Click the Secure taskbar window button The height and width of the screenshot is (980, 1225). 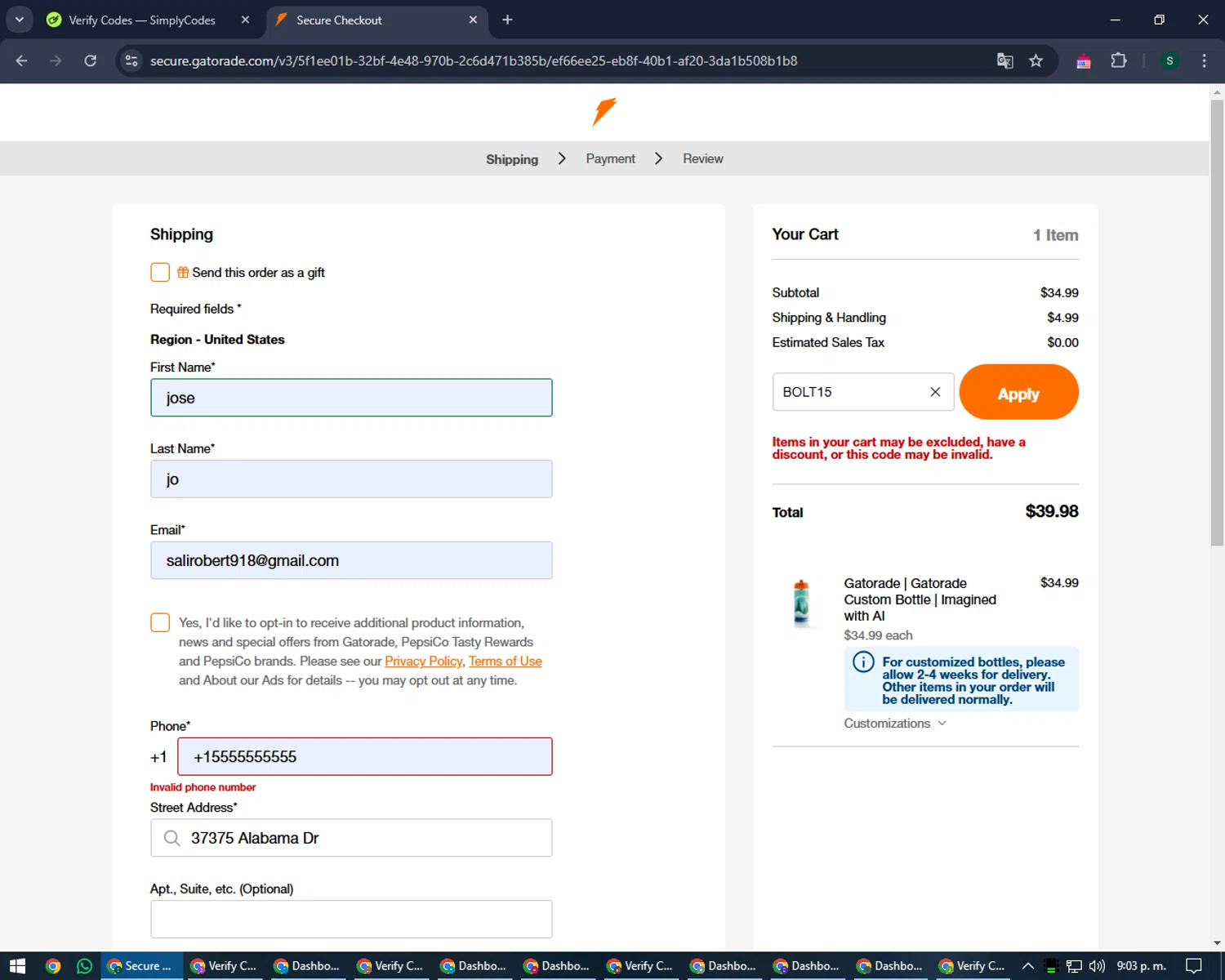(141, 966)
